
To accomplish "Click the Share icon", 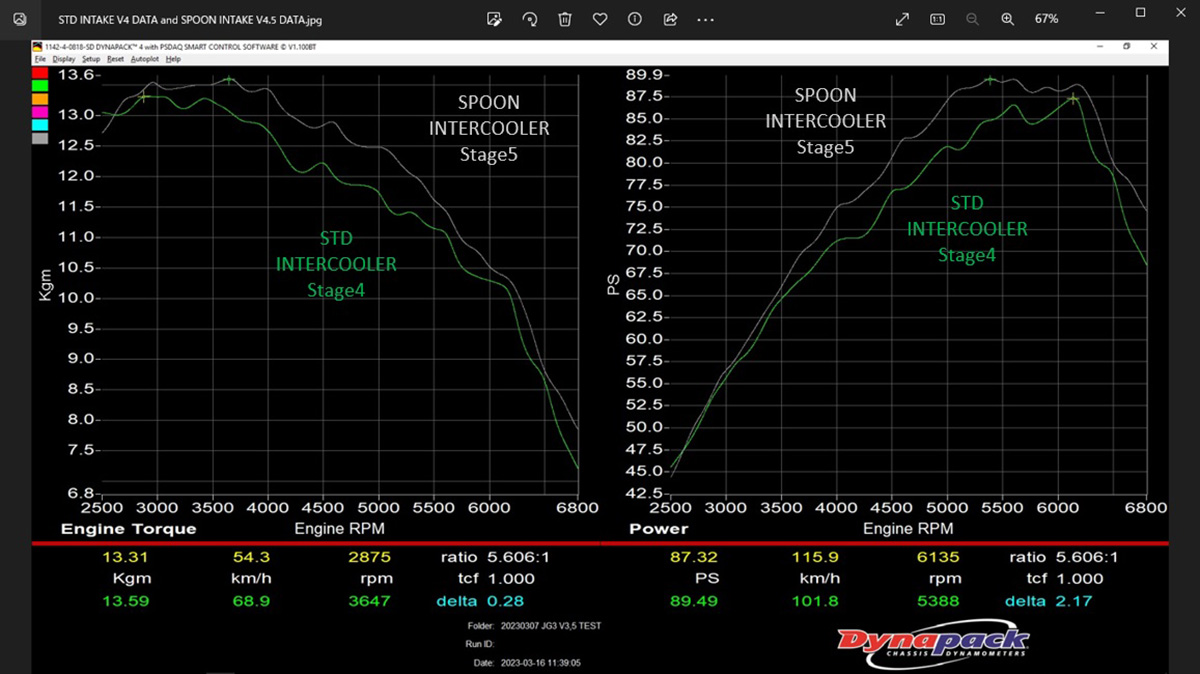I will click(670, 19).
